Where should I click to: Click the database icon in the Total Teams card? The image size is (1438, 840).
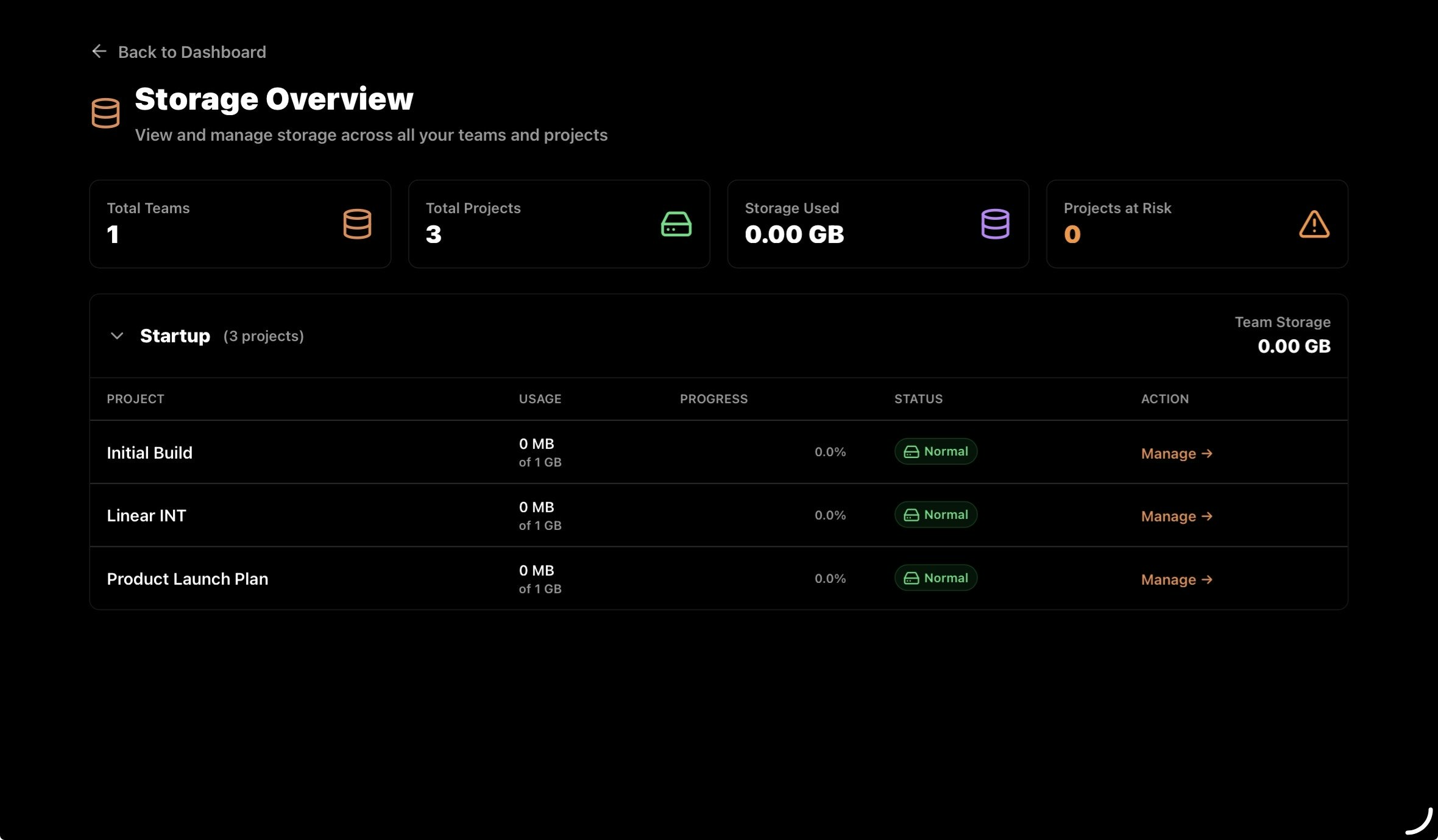(x=358, y=224)
